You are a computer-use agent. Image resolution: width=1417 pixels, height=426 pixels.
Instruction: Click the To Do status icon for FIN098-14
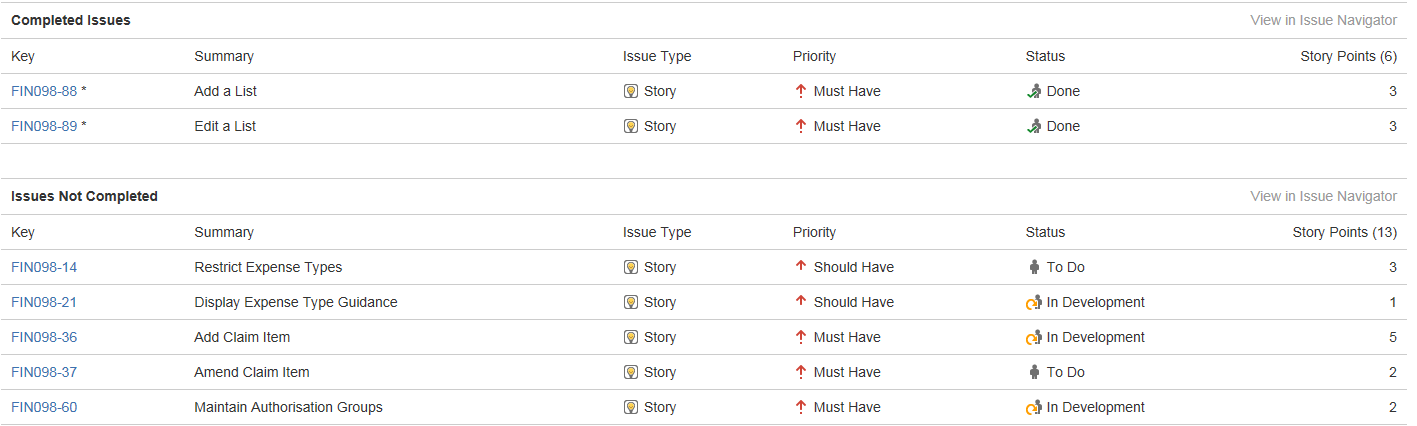tap(1034, 267)
